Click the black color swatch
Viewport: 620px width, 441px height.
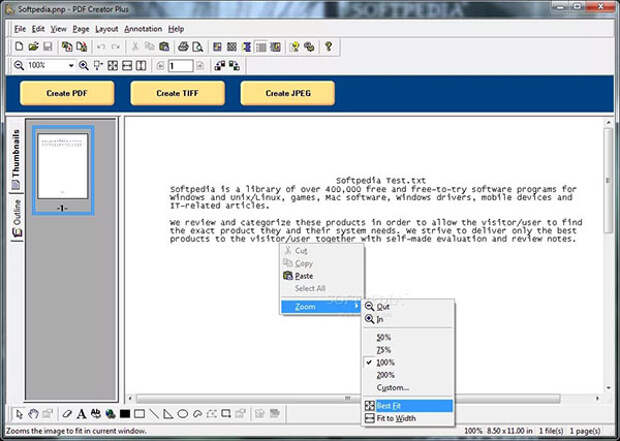coord(125,413)
